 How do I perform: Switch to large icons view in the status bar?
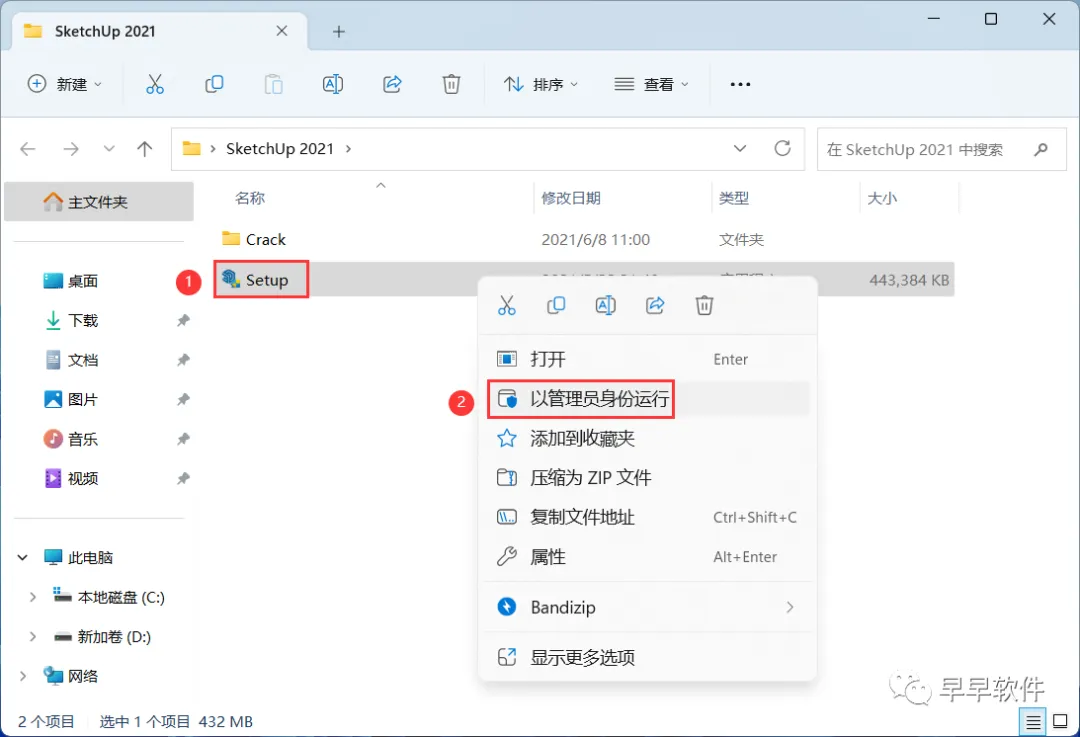1061,722
